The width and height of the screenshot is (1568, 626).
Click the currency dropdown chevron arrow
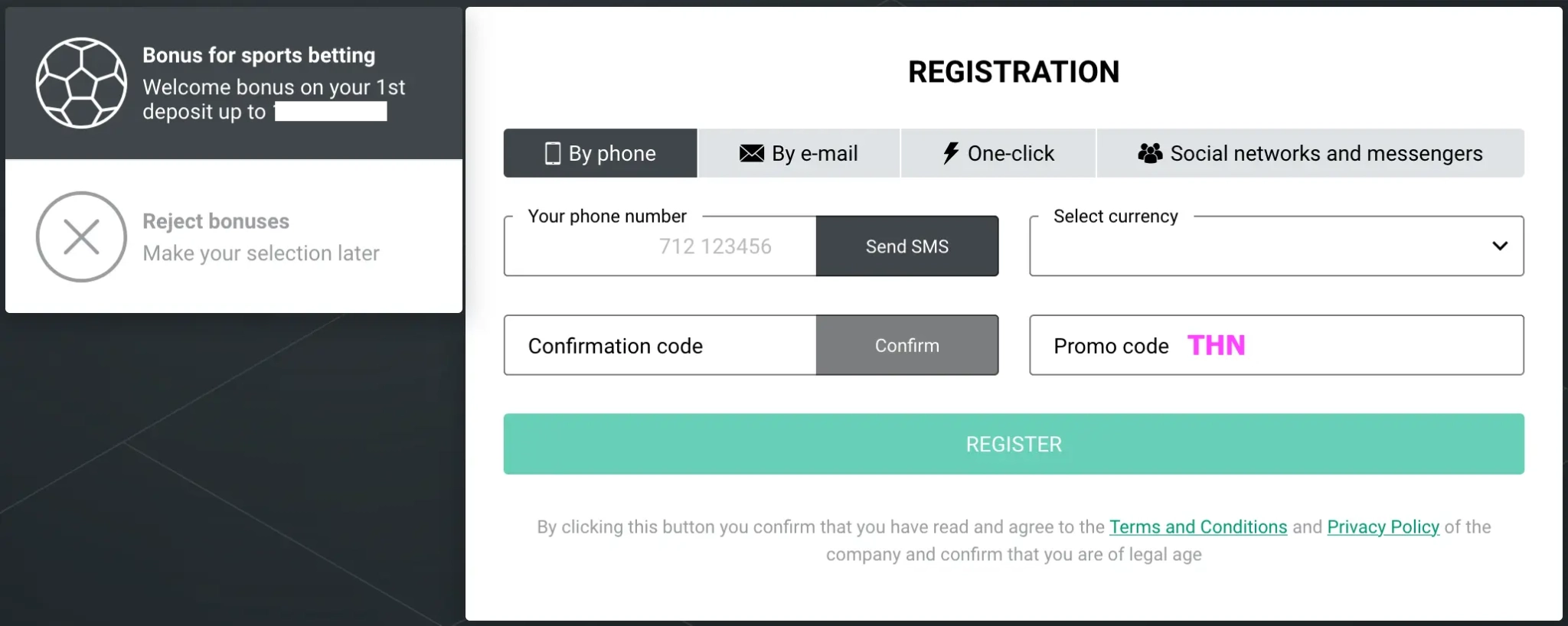pyautogui.click(x=1499, y=246)
